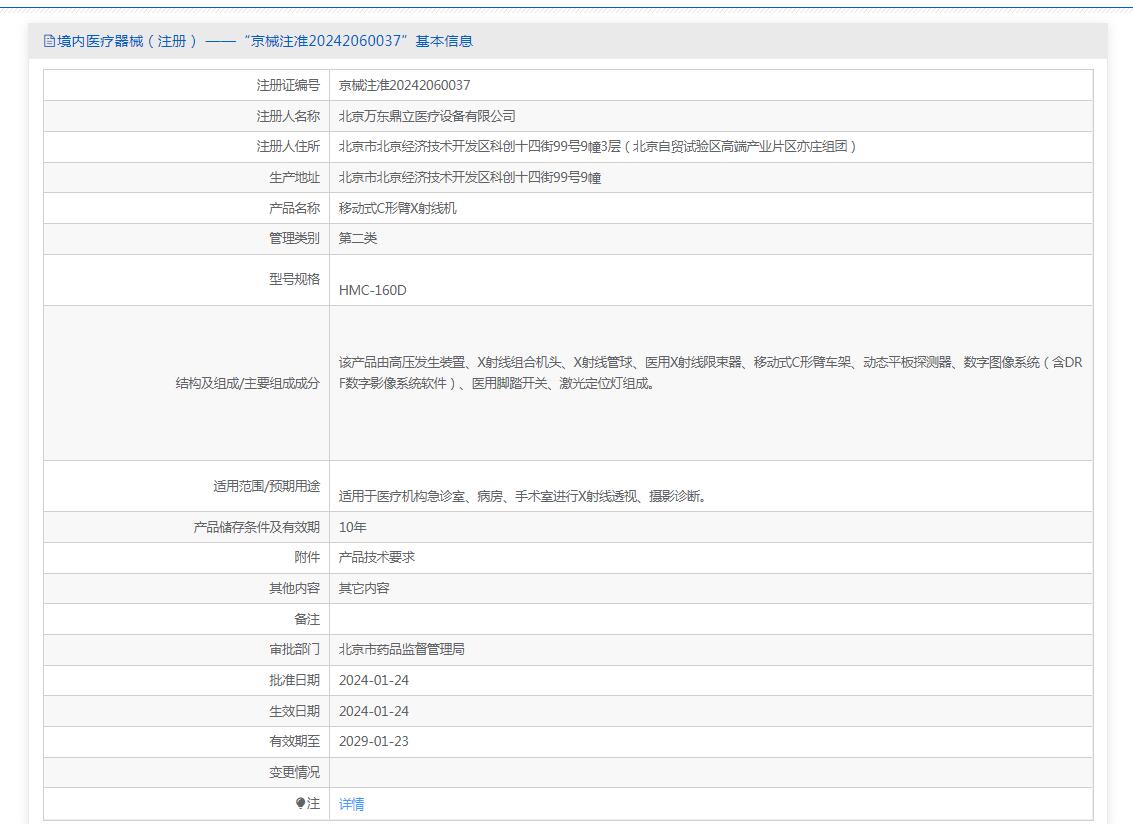Select model specification HMC-160D
The height and width of the screenshot is (824, 1133).
pyautogui.click(x=373, y=290)
